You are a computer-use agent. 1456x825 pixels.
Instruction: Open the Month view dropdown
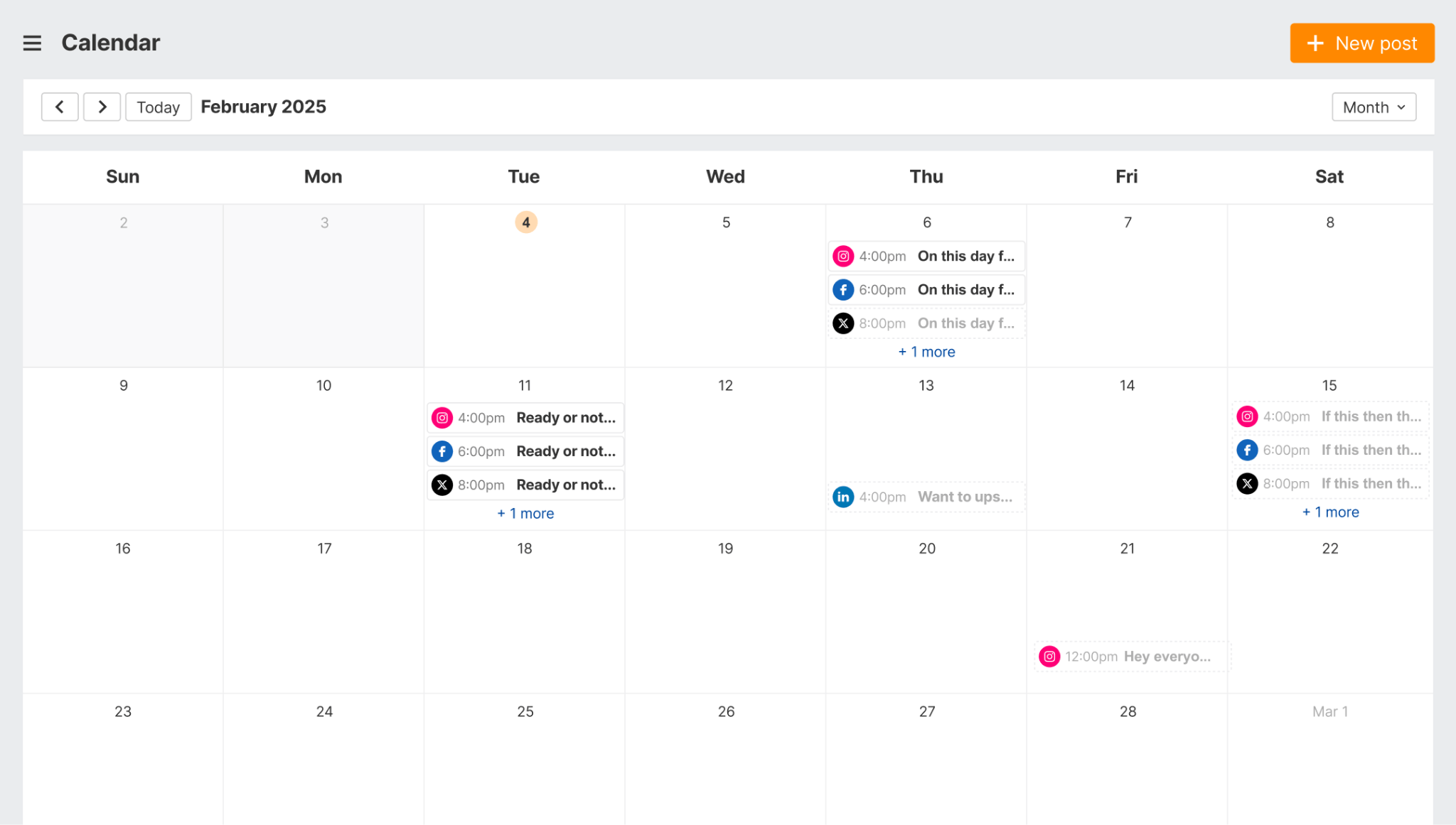click(x=1374, y=107)
